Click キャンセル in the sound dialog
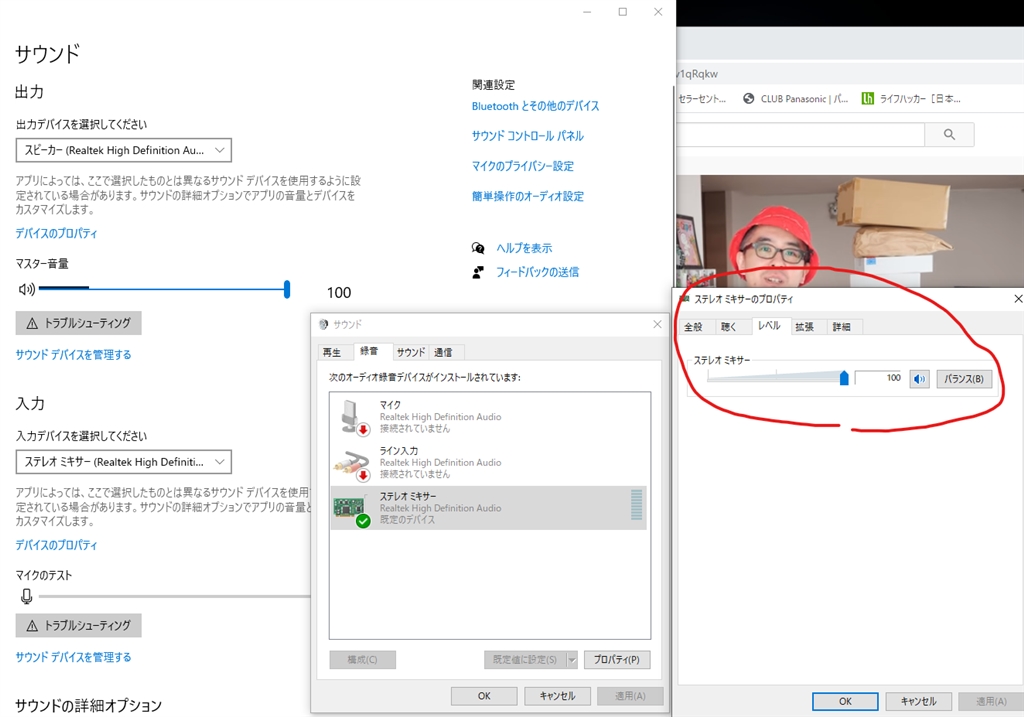The height and width of the screenshot is (717, 1024). [x=558, y=696]
